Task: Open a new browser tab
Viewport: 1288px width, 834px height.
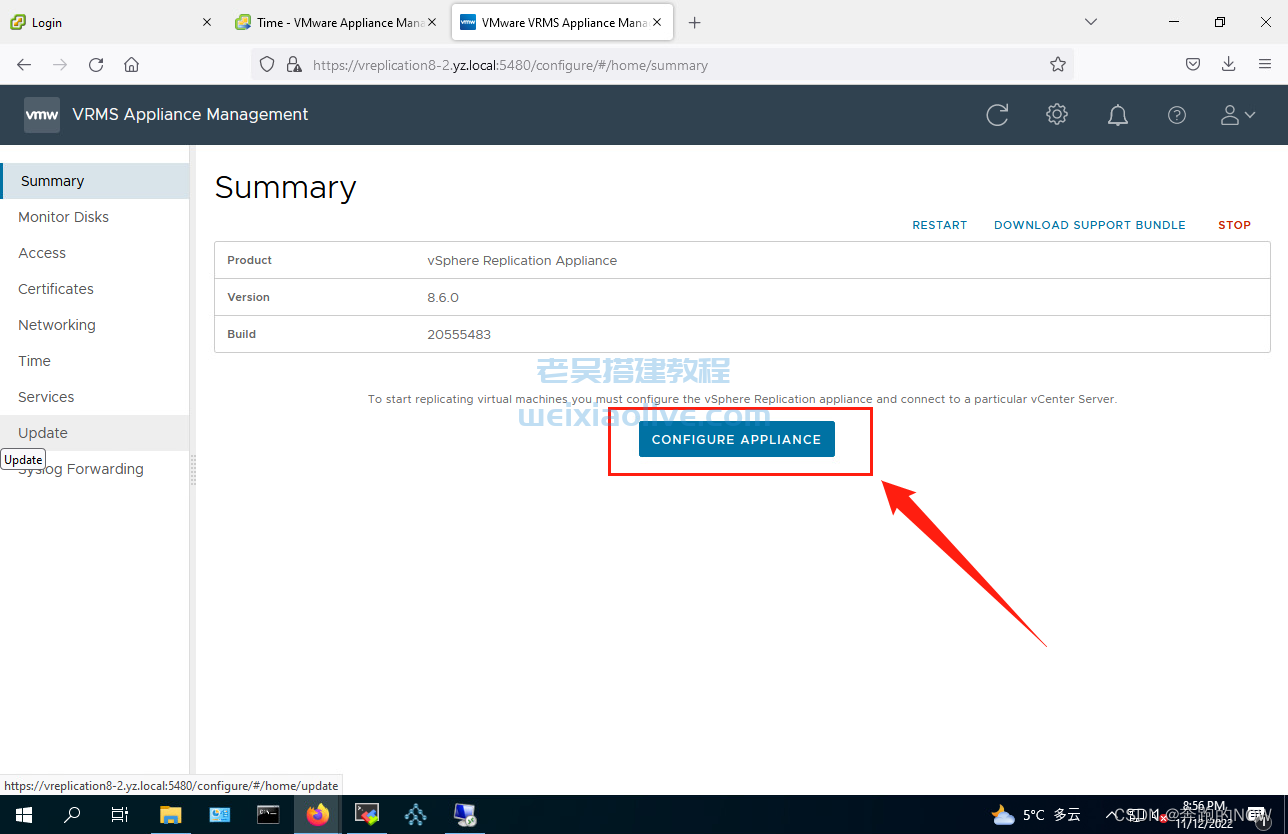Action: point(695,22)
